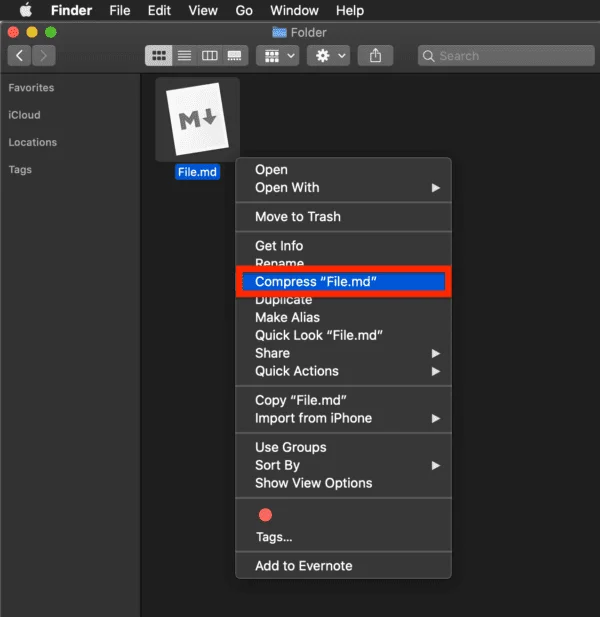Screen dimensions: 600x617
Task: Choose Tags… in context menu
Action: click(343, 537)
